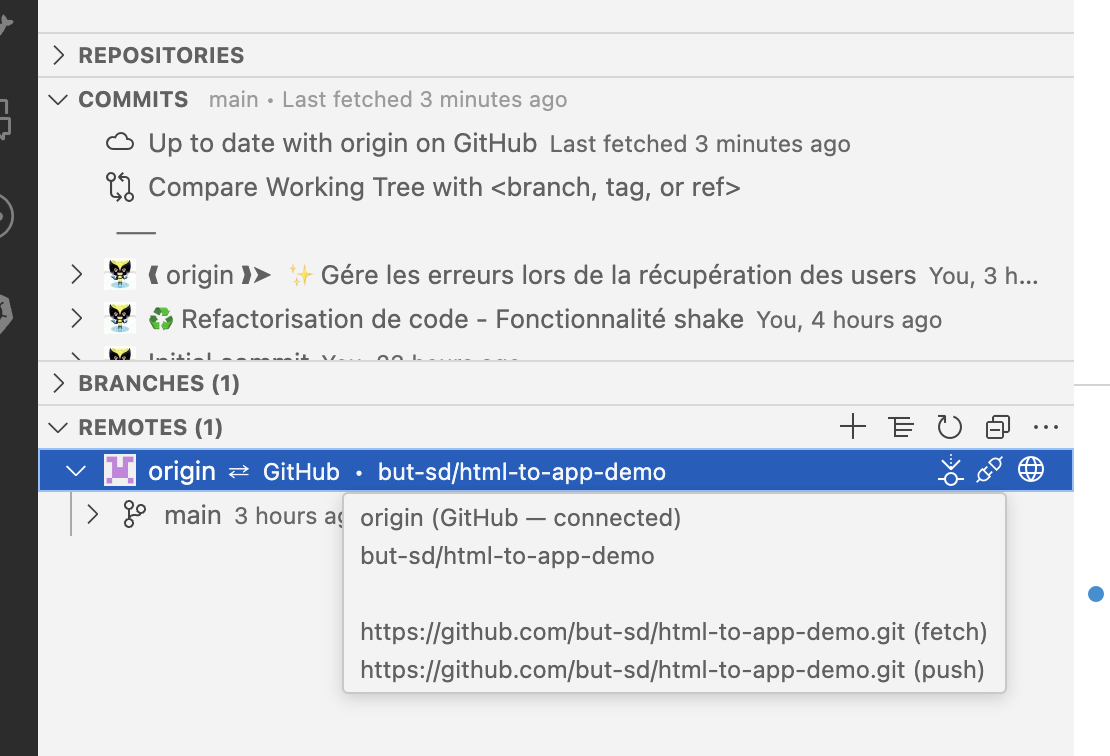Expand the main branch under origin
Image resolution: width=1110 pixels, height=756 pixels.
[92, 514]
